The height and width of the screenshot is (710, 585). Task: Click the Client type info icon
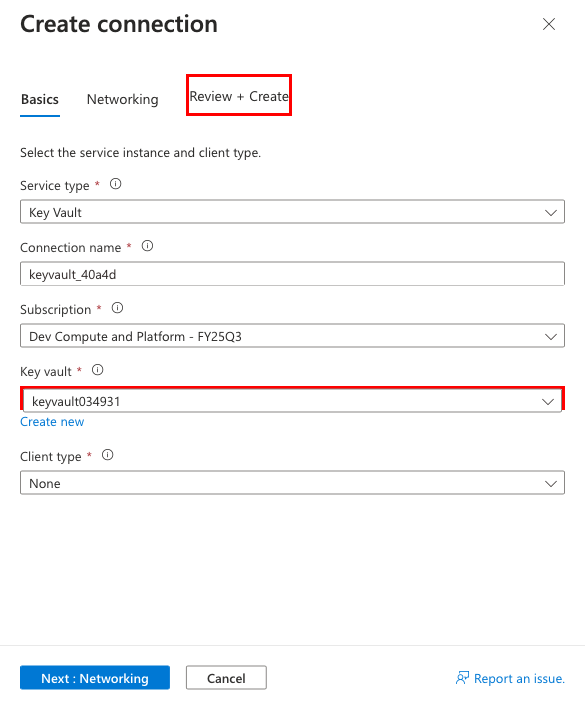point(107,455)
